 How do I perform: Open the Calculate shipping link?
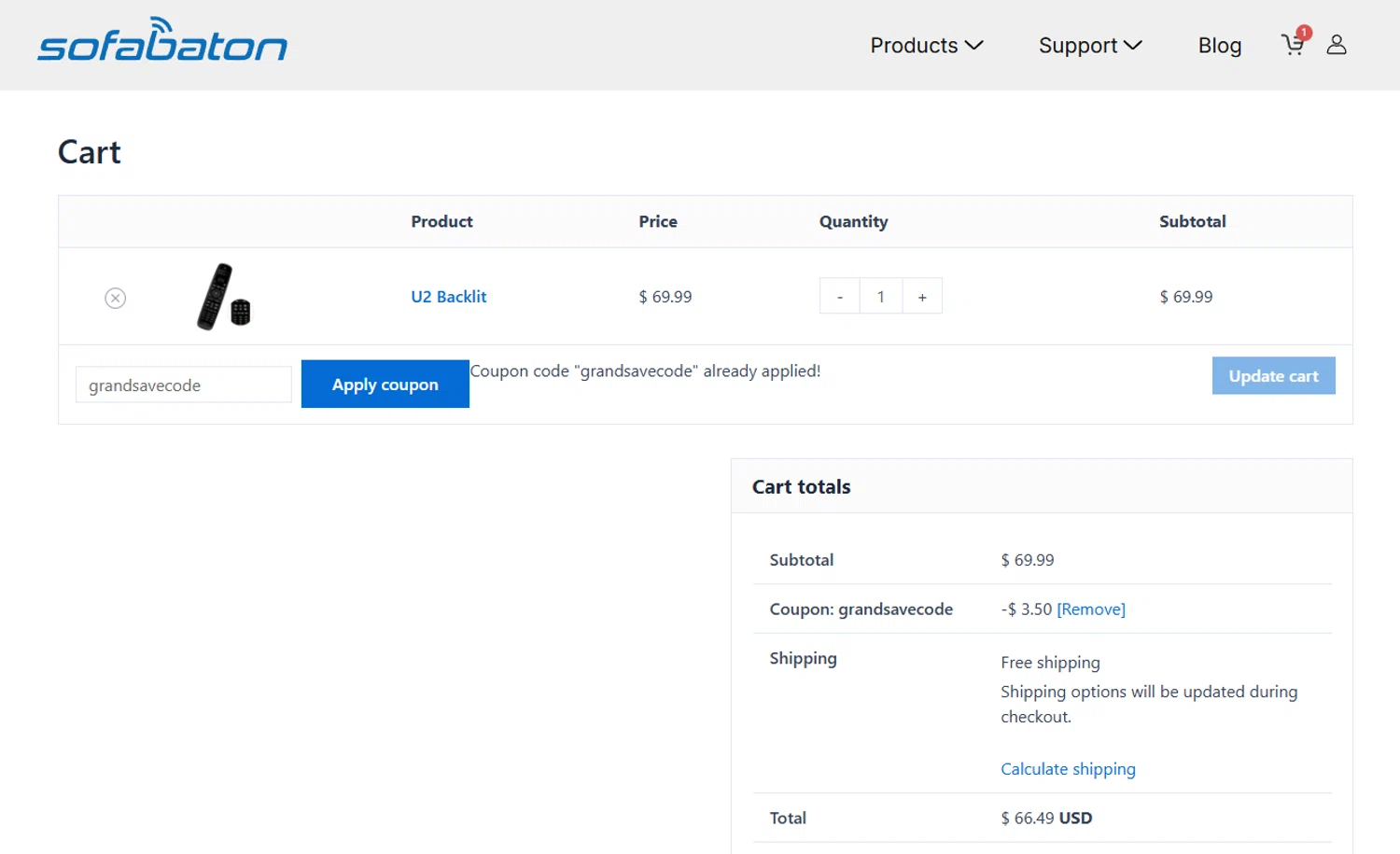(1068, 769)
